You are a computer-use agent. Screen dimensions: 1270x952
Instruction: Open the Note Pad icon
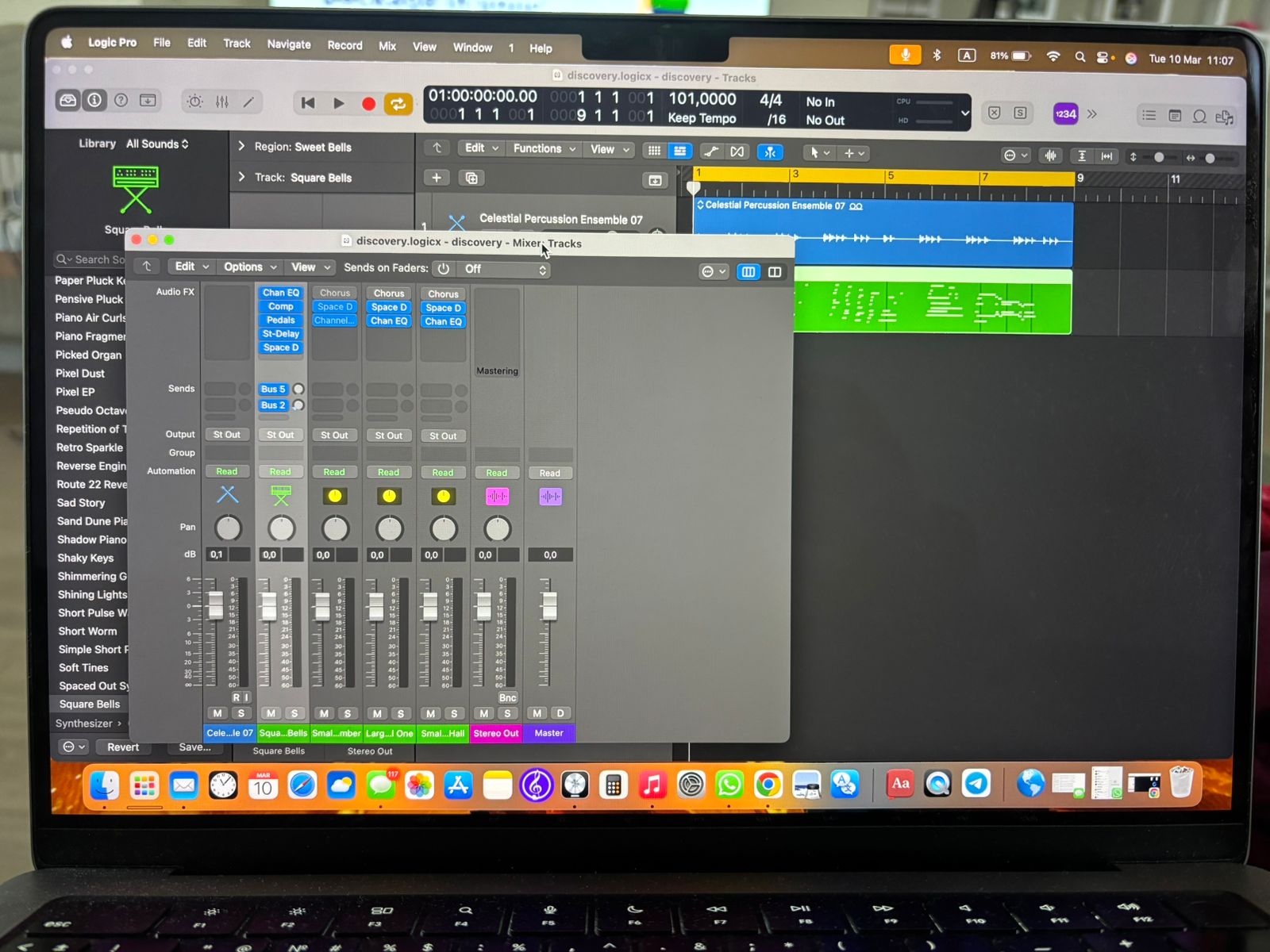(x=1175, y=116)
